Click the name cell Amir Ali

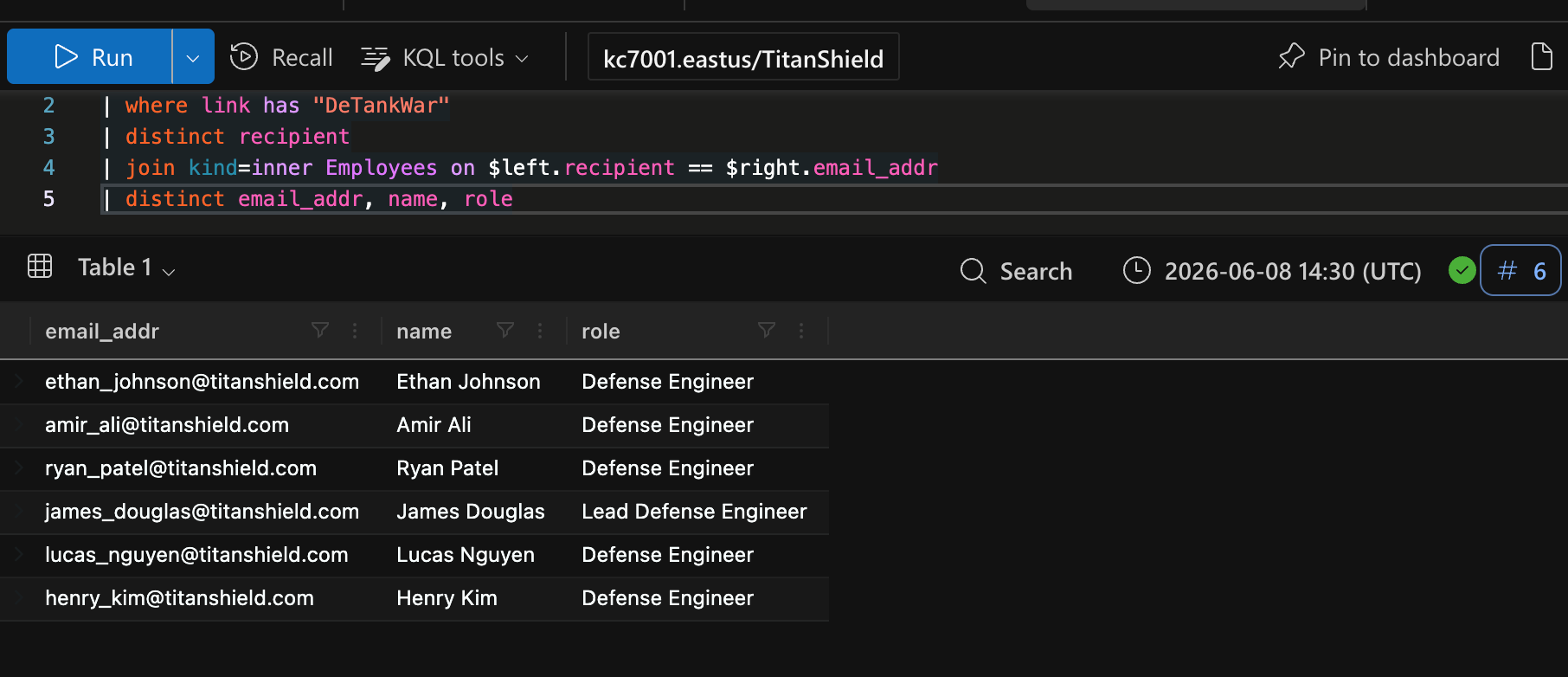[x=434, y=425]
